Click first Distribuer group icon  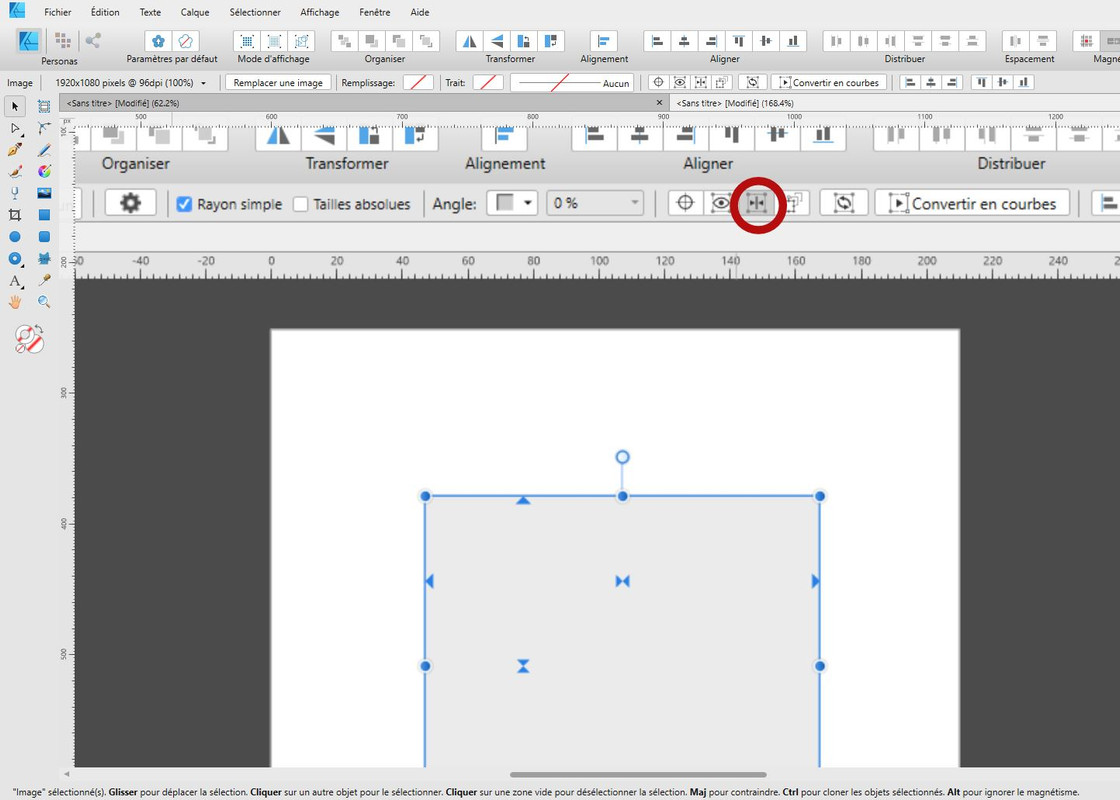[x=836, y=41]
